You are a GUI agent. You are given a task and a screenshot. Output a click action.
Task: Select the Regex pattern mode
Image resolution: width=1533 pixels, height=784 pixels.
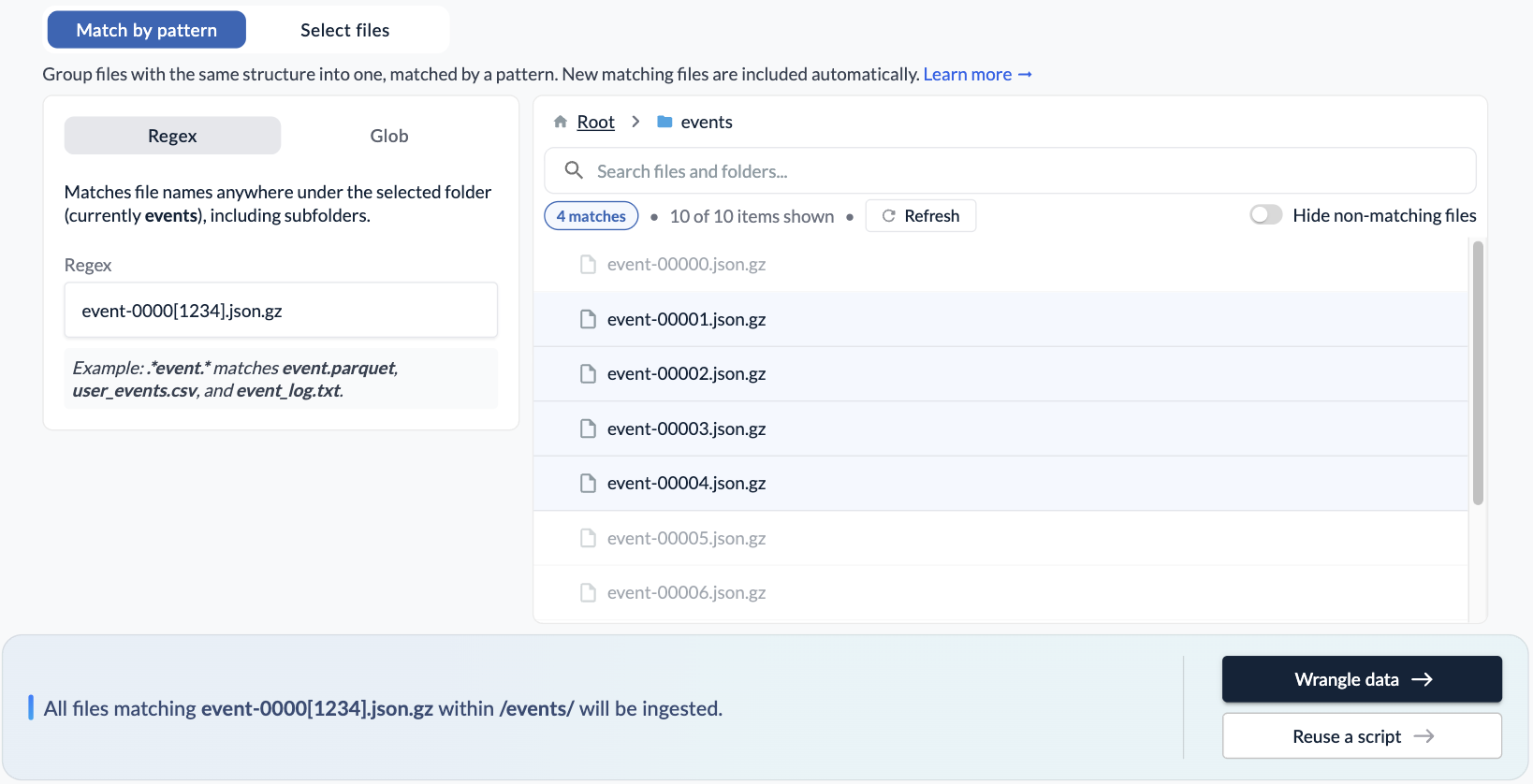pyautogui.click(x=172, y=136)
